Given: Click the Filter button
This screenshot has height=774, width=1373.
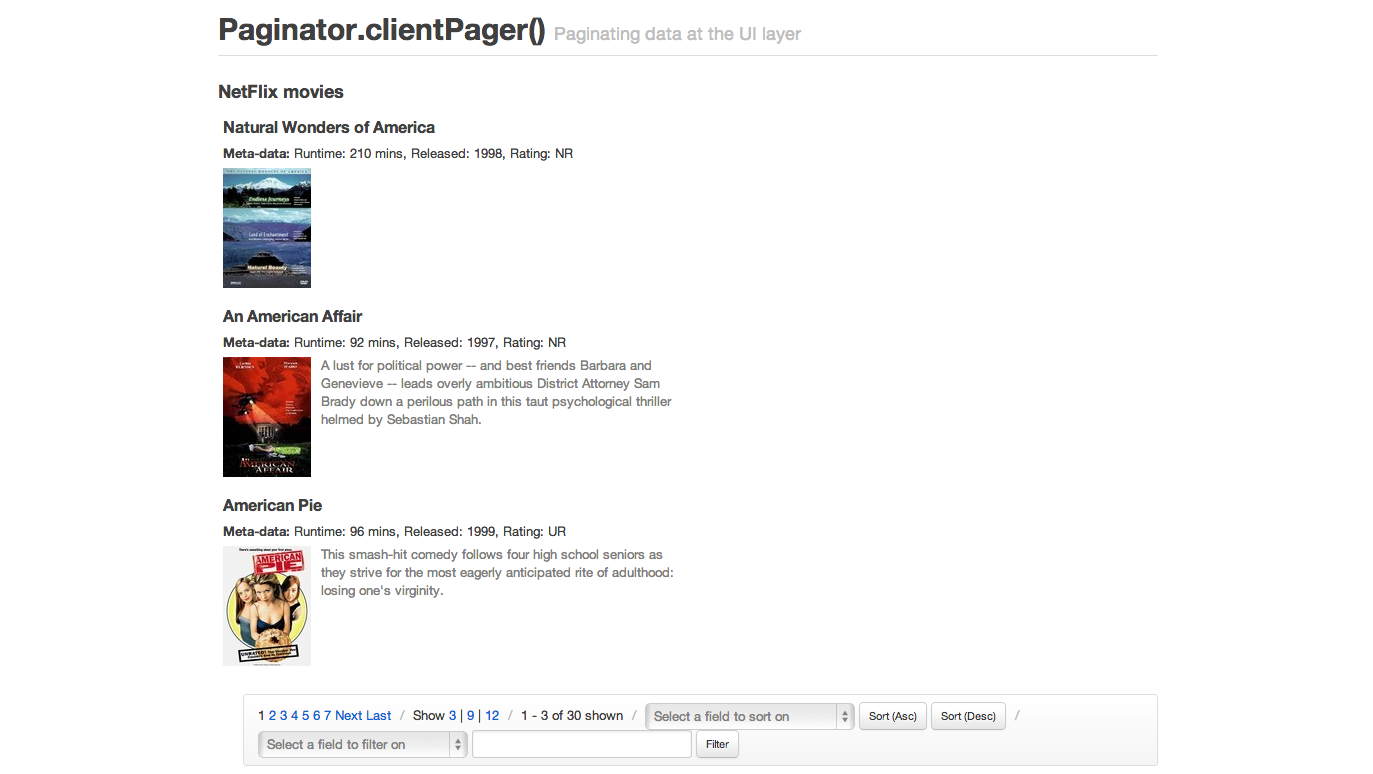Looking at the screenshot, I should 717,744.
